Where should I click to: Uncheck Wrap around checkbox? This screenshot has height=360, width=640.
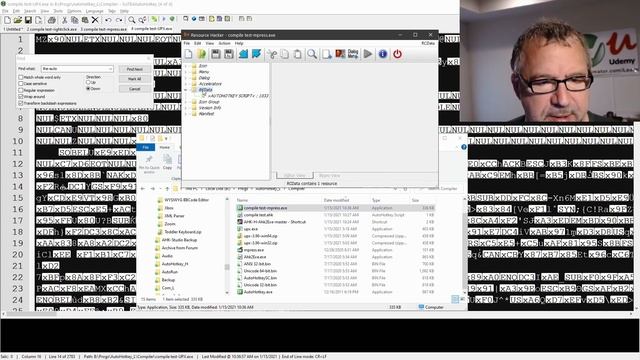click(x=21, y=97)
